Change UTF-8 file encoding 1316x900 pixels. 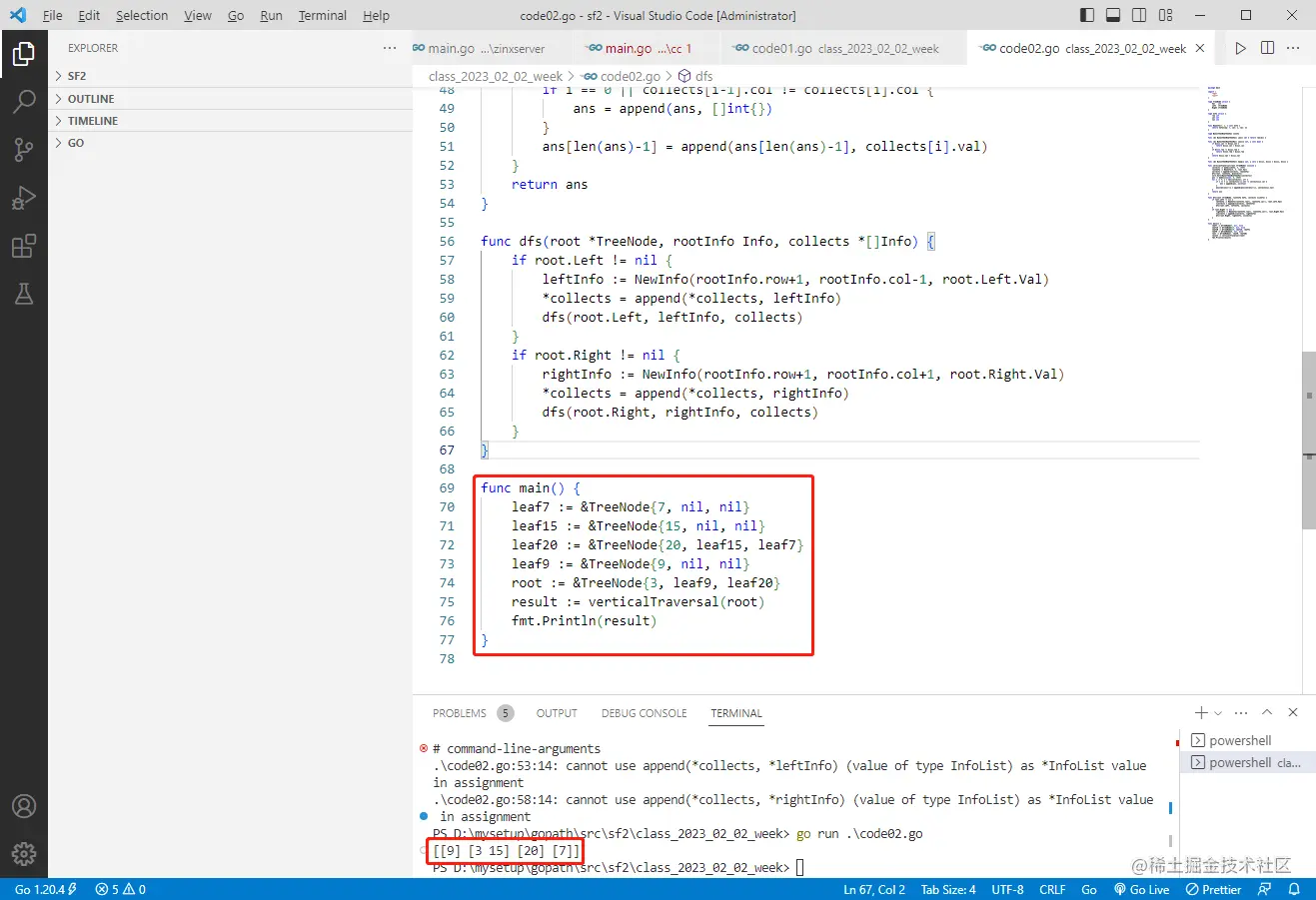coord(1007,889)
